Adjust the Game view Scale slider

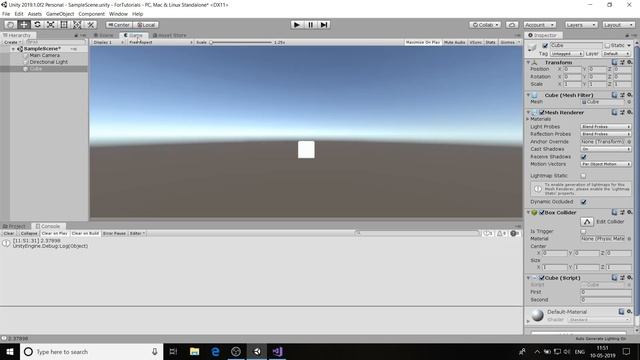[241, 42]
